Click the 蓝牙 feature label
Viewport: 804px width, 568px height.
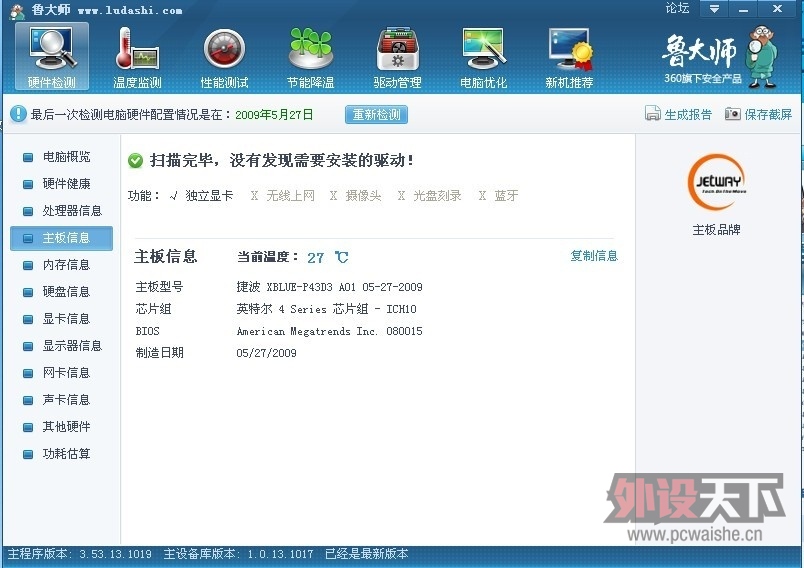506,196
